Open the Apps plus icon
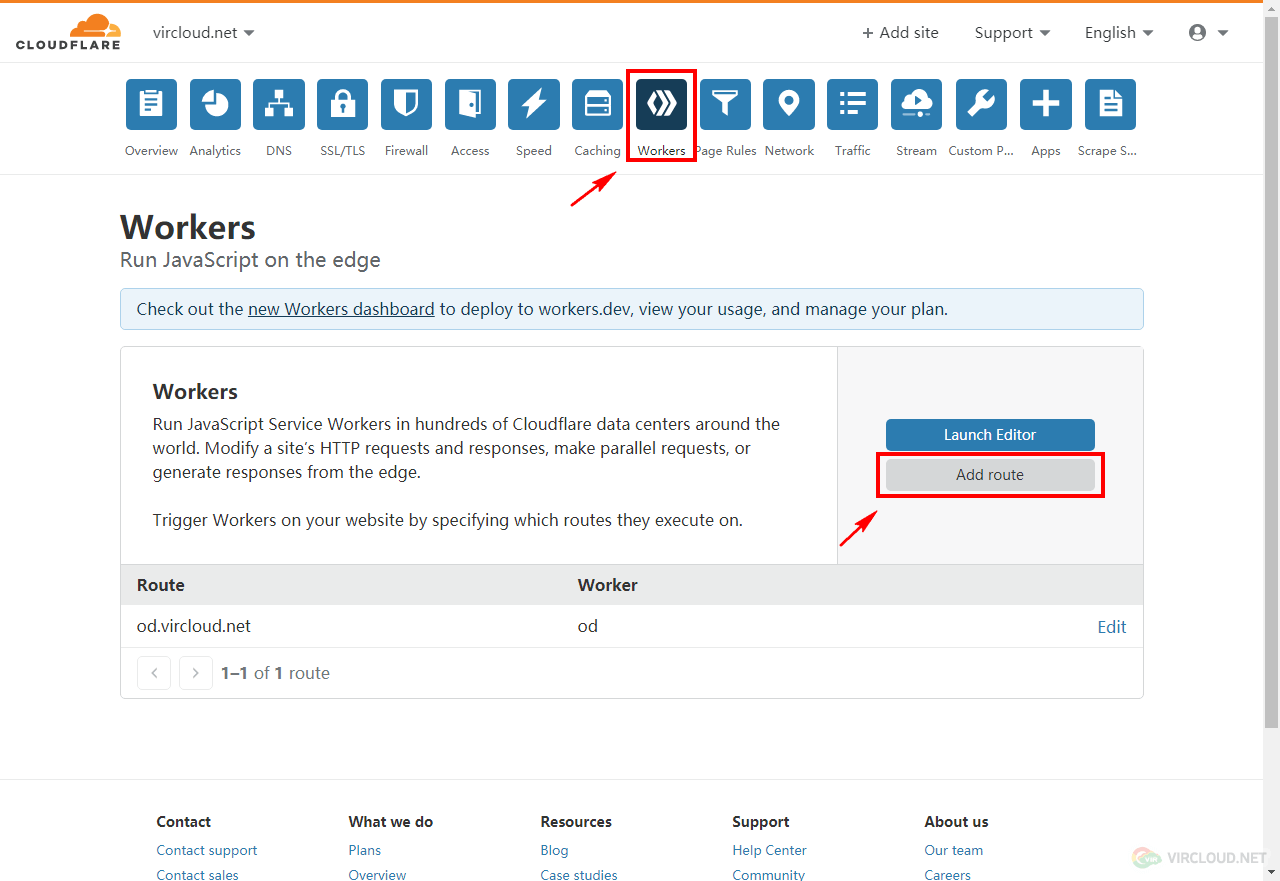 coord(1045,105)
